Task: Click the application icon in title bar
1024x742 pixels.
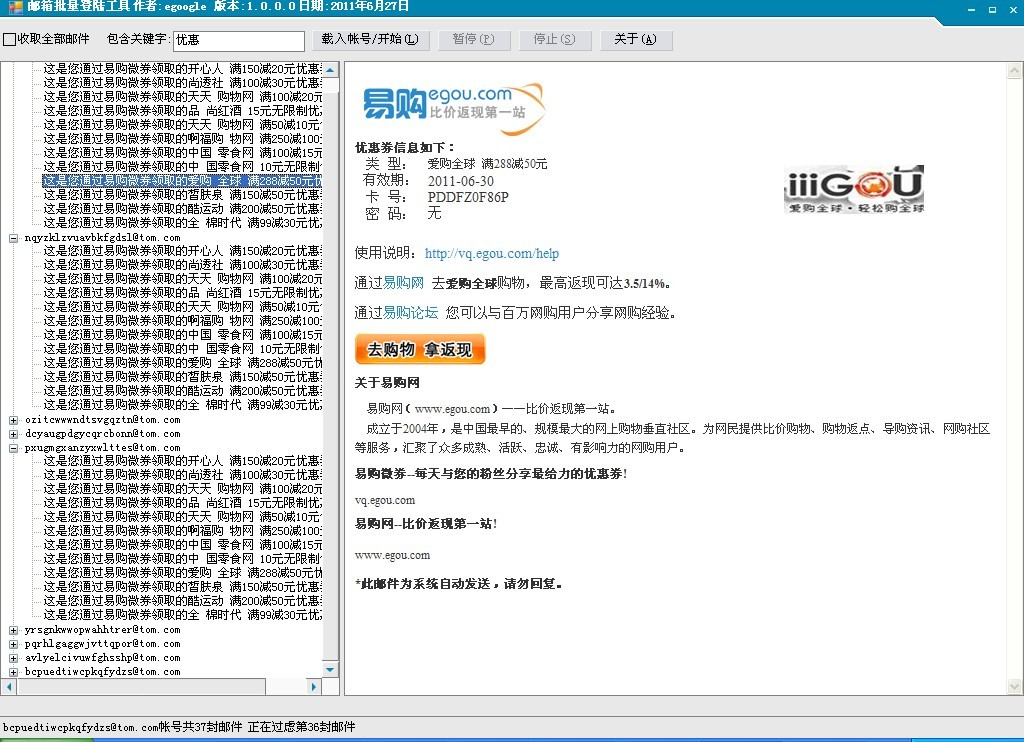Action: [x=14, y=7]
